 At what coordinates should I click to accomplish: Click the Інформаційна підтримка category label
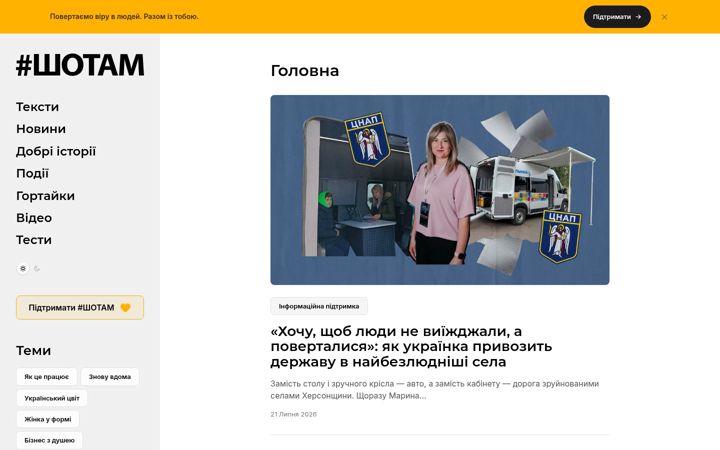click(319, 306)
